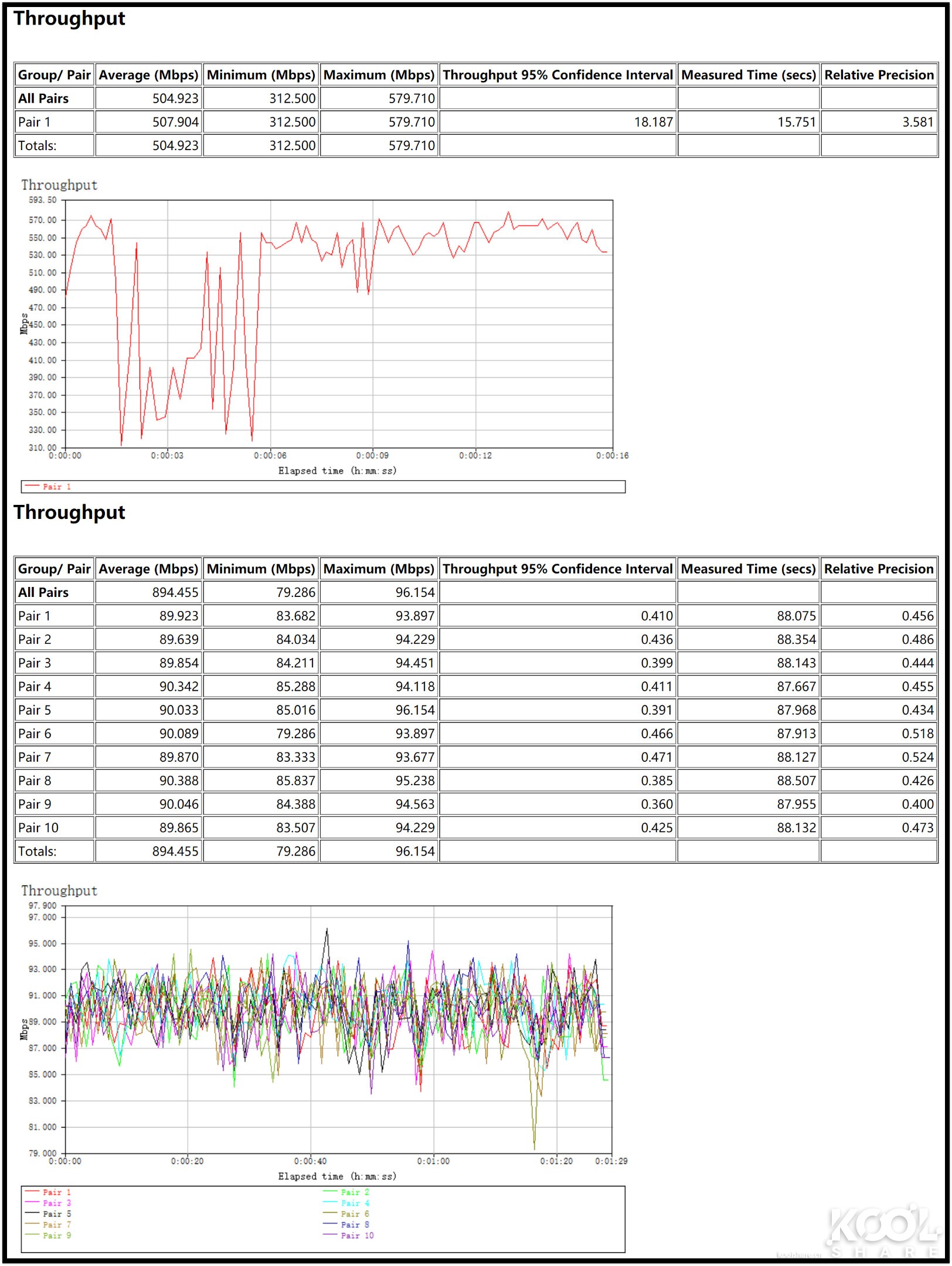Select the first Throughput section heading
952x1266 pixels.
pyautogui.click(x=70, y=19)
